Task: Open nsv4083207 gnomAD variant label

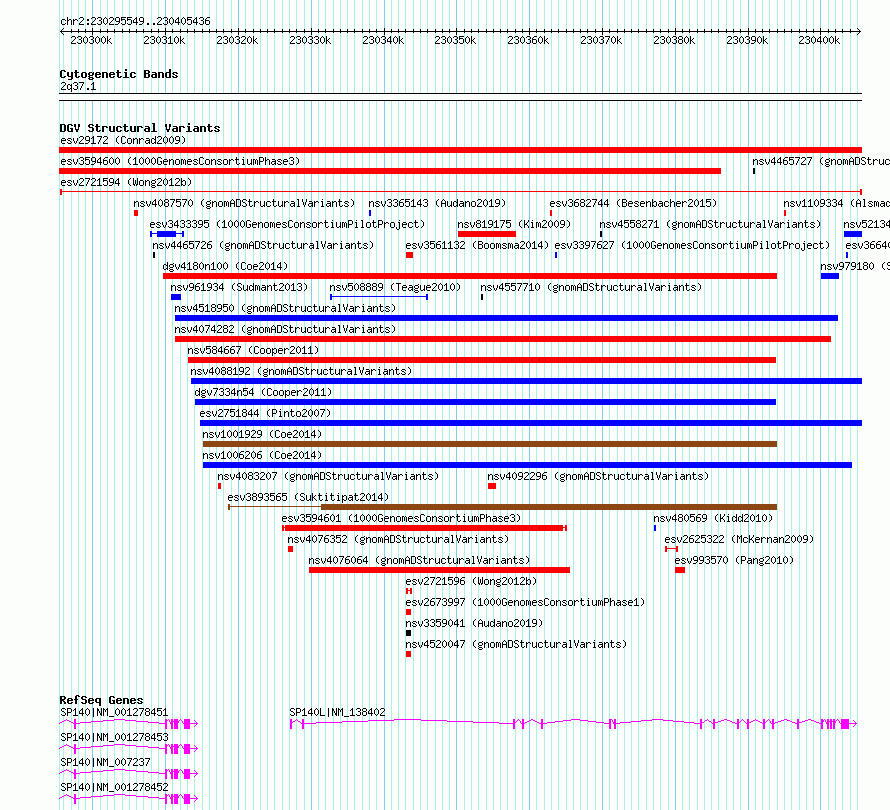Action: point(328,476)
